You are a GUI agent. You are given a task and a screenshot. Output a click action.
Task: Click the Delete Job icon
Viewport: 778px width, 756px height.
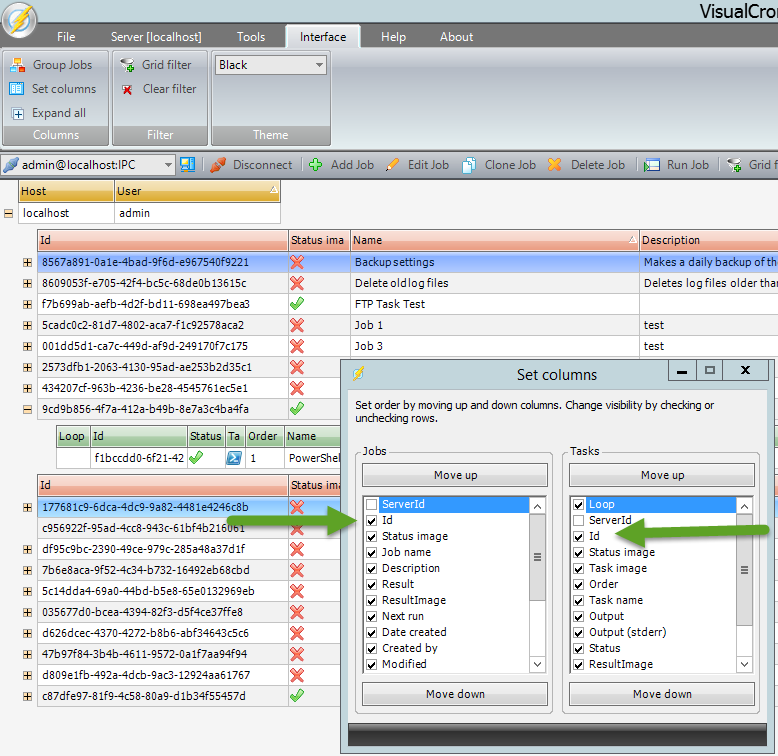[x=554, y=165]
